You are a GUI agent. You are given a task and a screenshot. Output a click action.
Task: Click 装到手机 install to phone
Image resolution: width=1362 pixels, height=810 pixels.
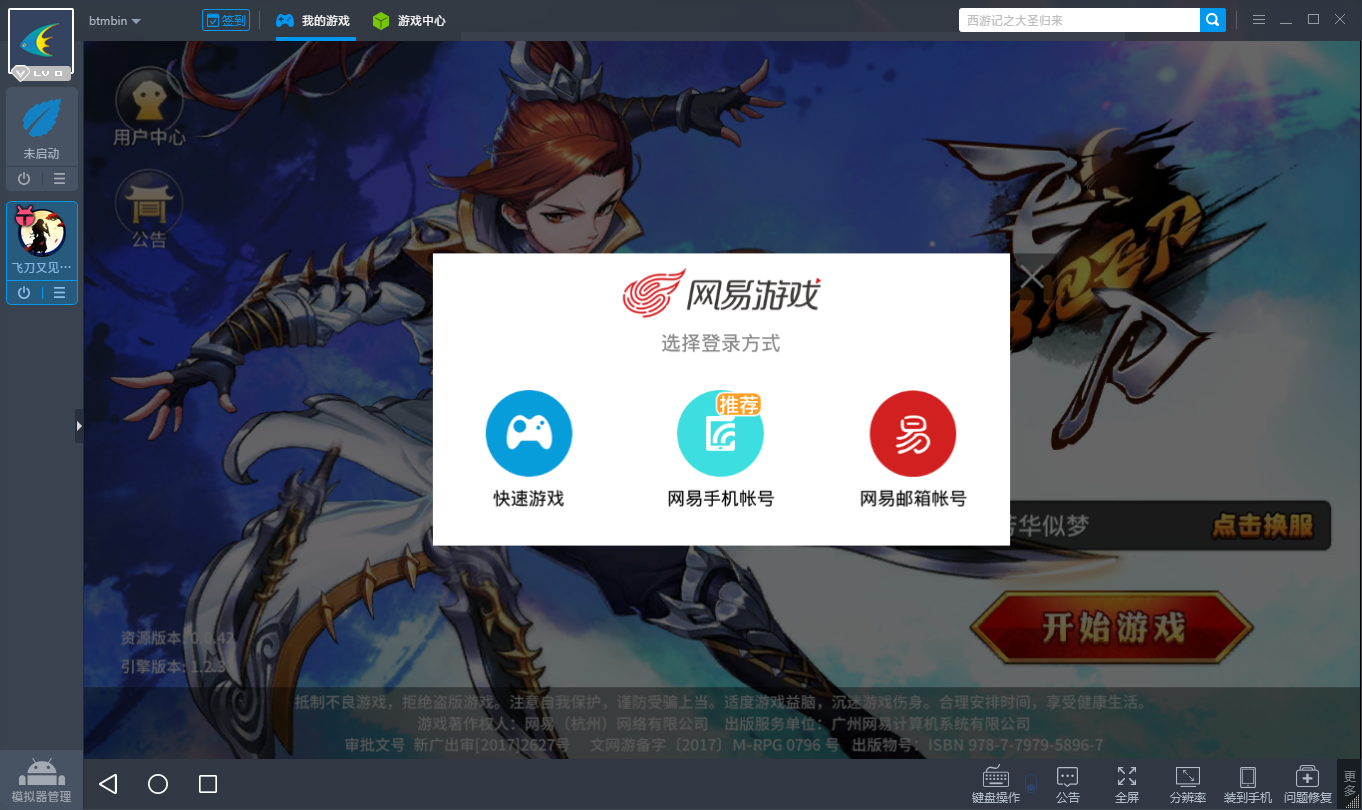pos(1248,785)
